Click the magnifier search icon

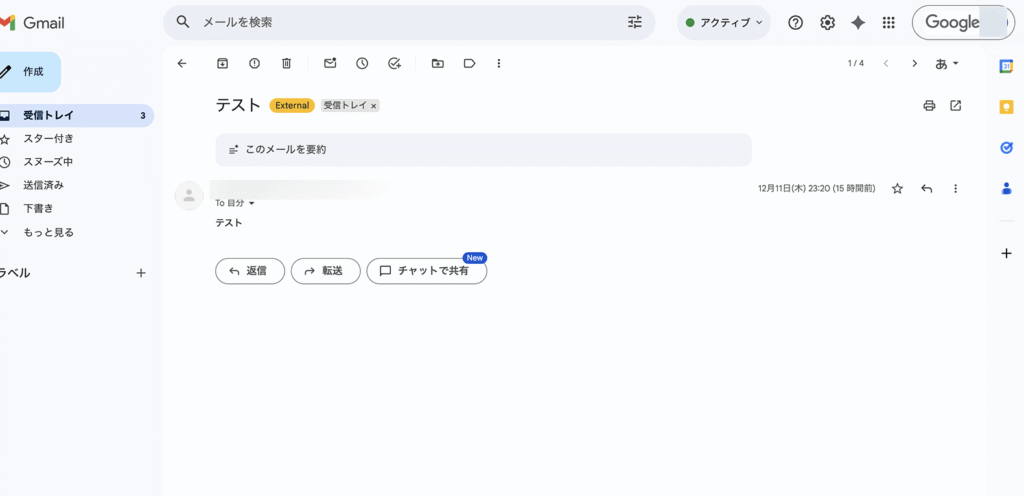tap(184, 22)
